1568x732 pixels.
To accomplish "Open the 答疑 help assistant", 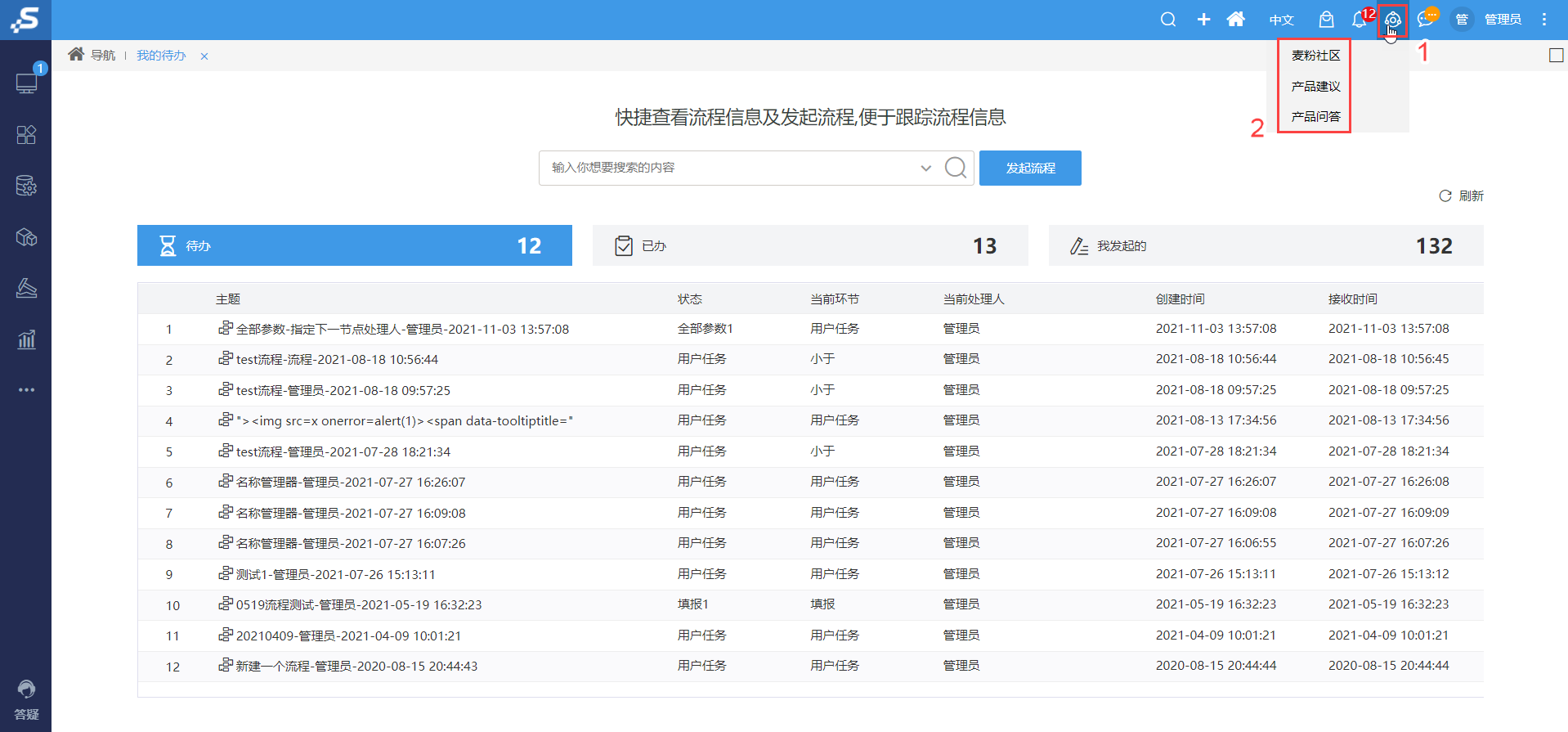I will click(26, 700).
